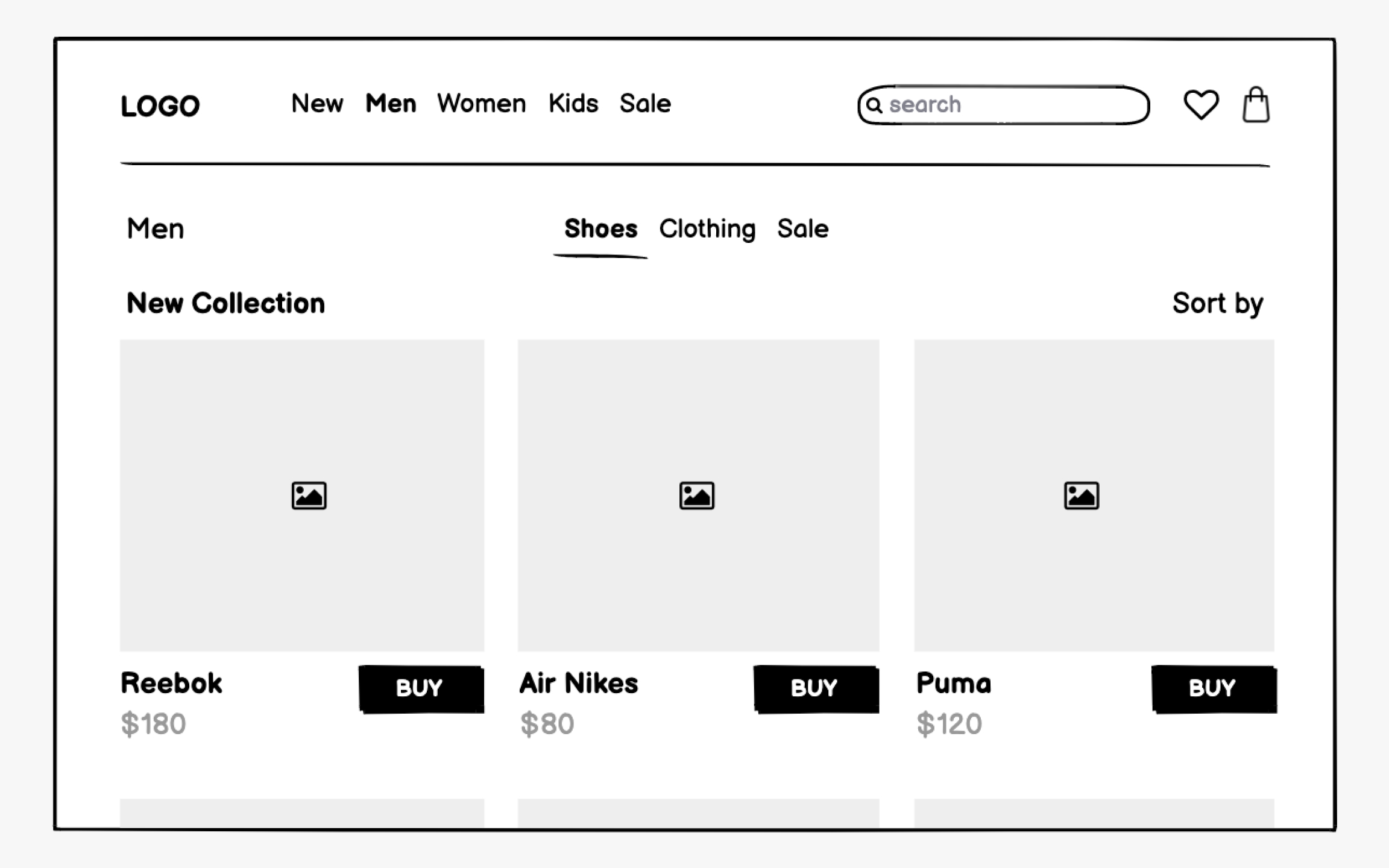Click BUY on the Reebok product
1389x868 pixels.
coord(420,688)
